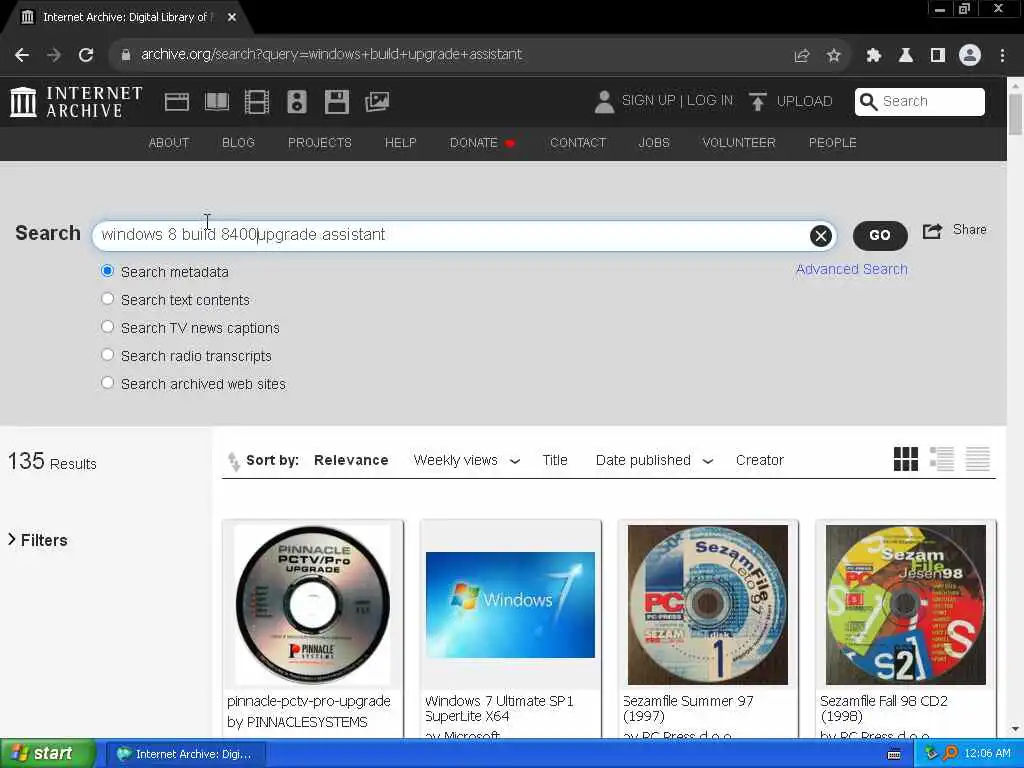The image size is (1024, 768).
Task: Switch to tile grid view
Action: (905, 459)
